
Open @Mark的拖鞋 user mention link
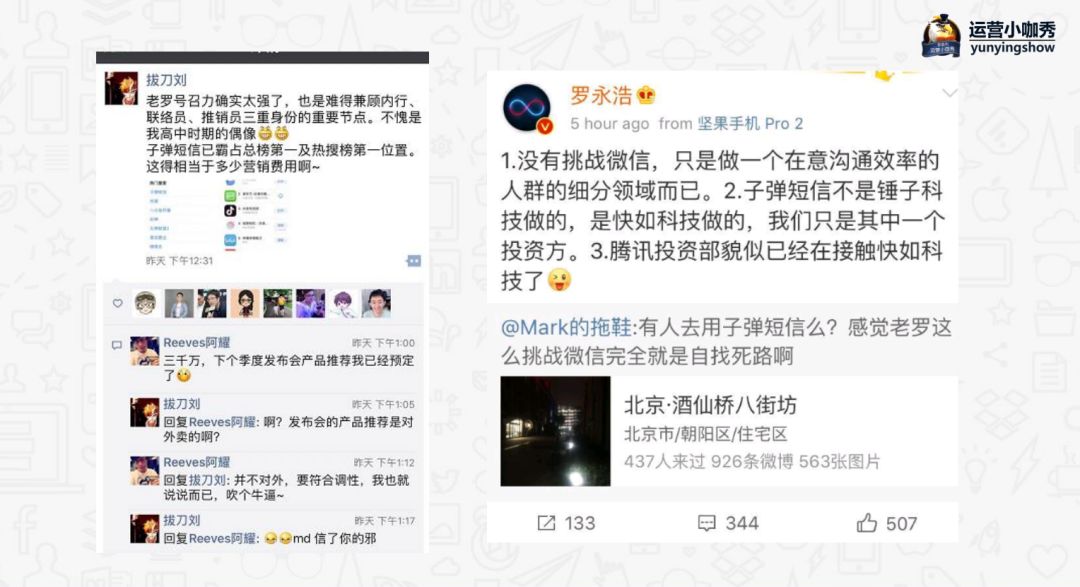566,327
